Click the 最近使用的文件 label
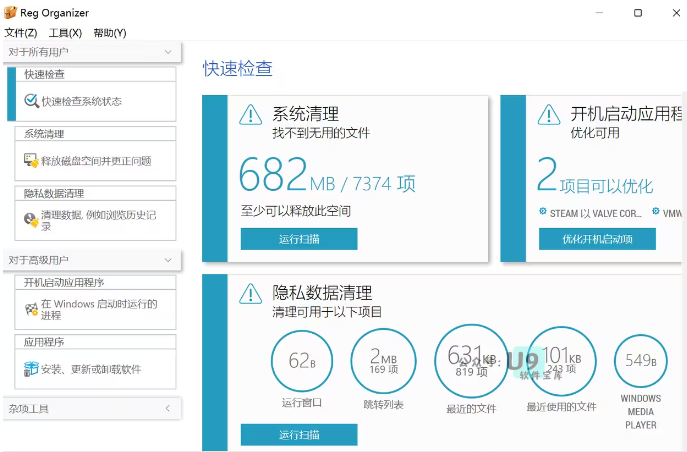 pyautogui.click(x=561, y=407)
